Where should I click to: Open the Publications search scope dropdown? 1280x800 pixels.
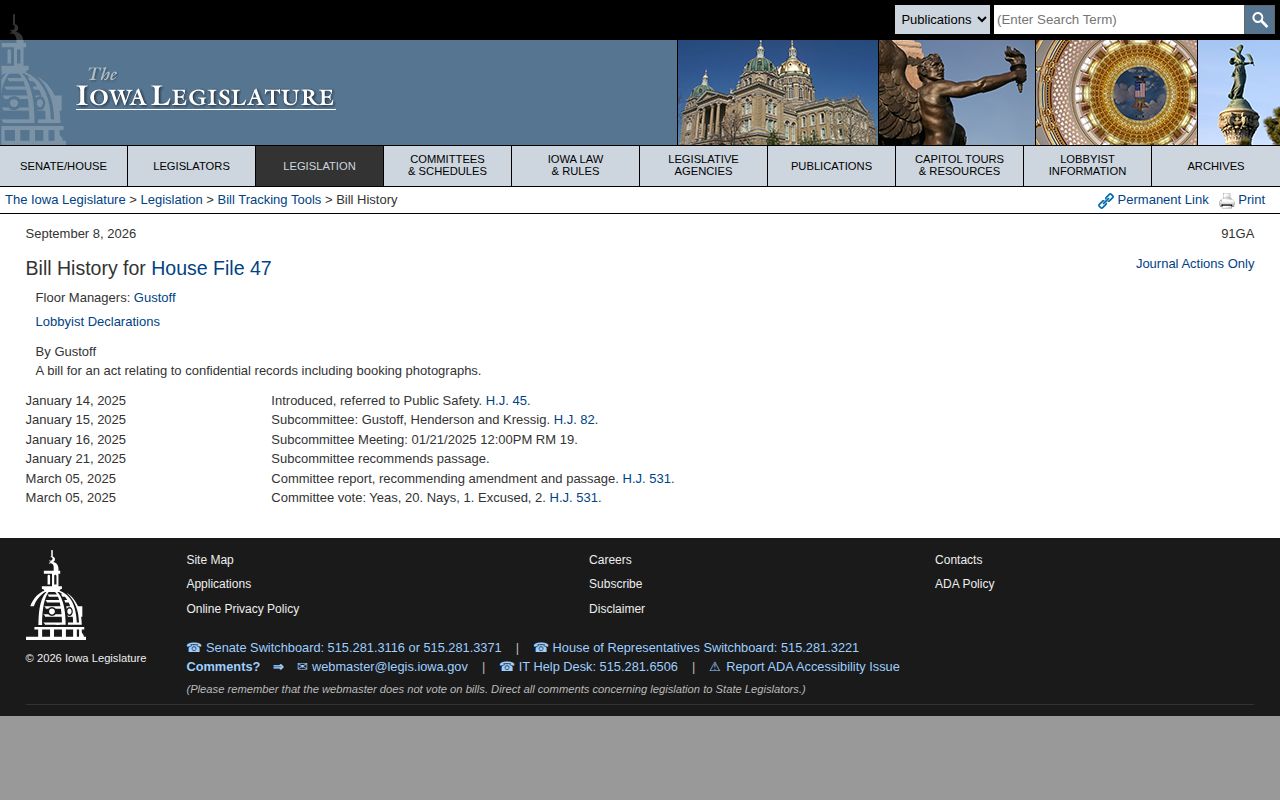(x=942, y=19)
